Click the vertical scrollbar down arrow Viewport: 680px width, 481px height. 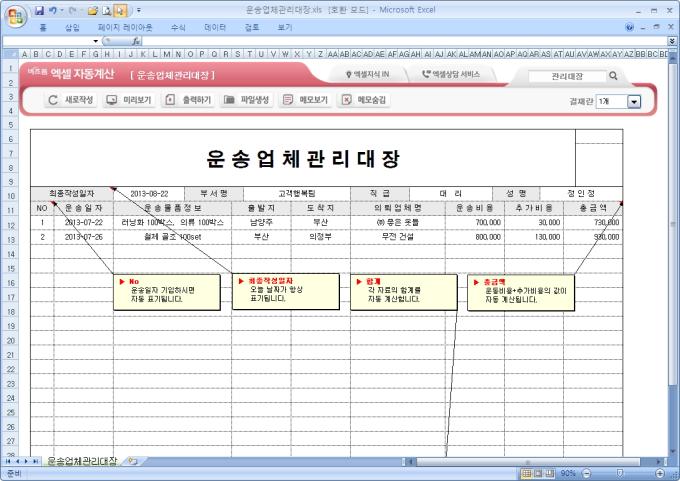click(673, 452)
